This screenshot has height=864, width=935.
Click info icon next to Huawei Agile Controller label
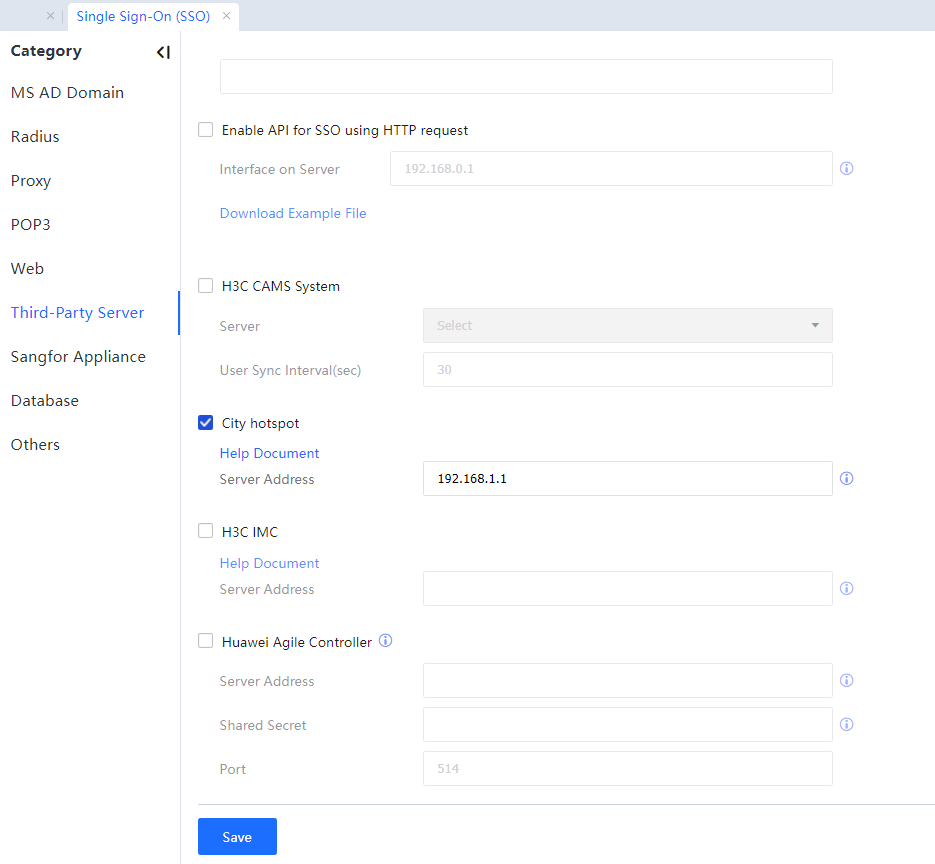pos(386,641)
